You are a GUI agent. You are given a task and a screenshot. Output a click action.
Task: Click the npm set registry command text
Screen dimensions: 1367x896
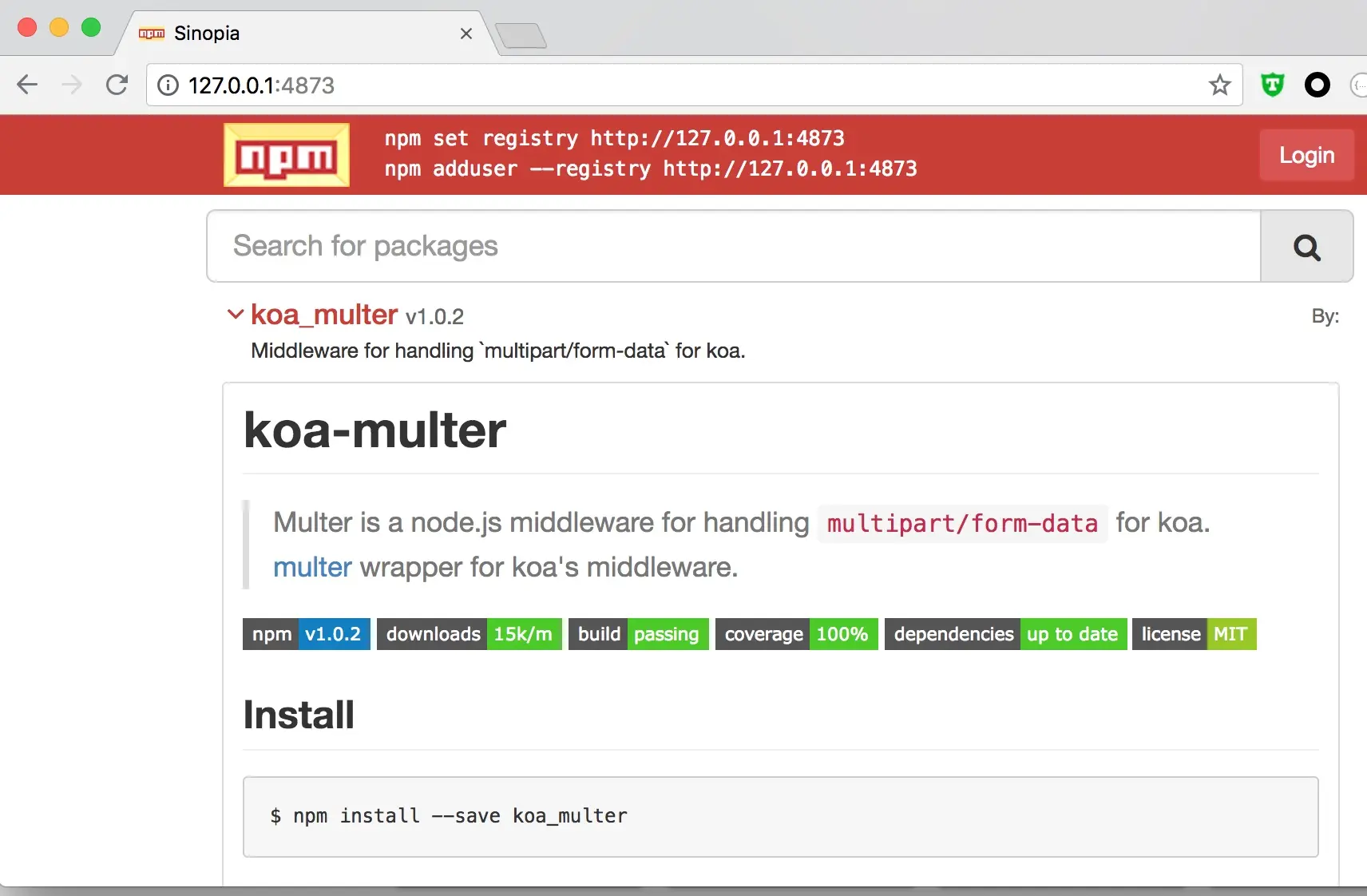(614, 138)
